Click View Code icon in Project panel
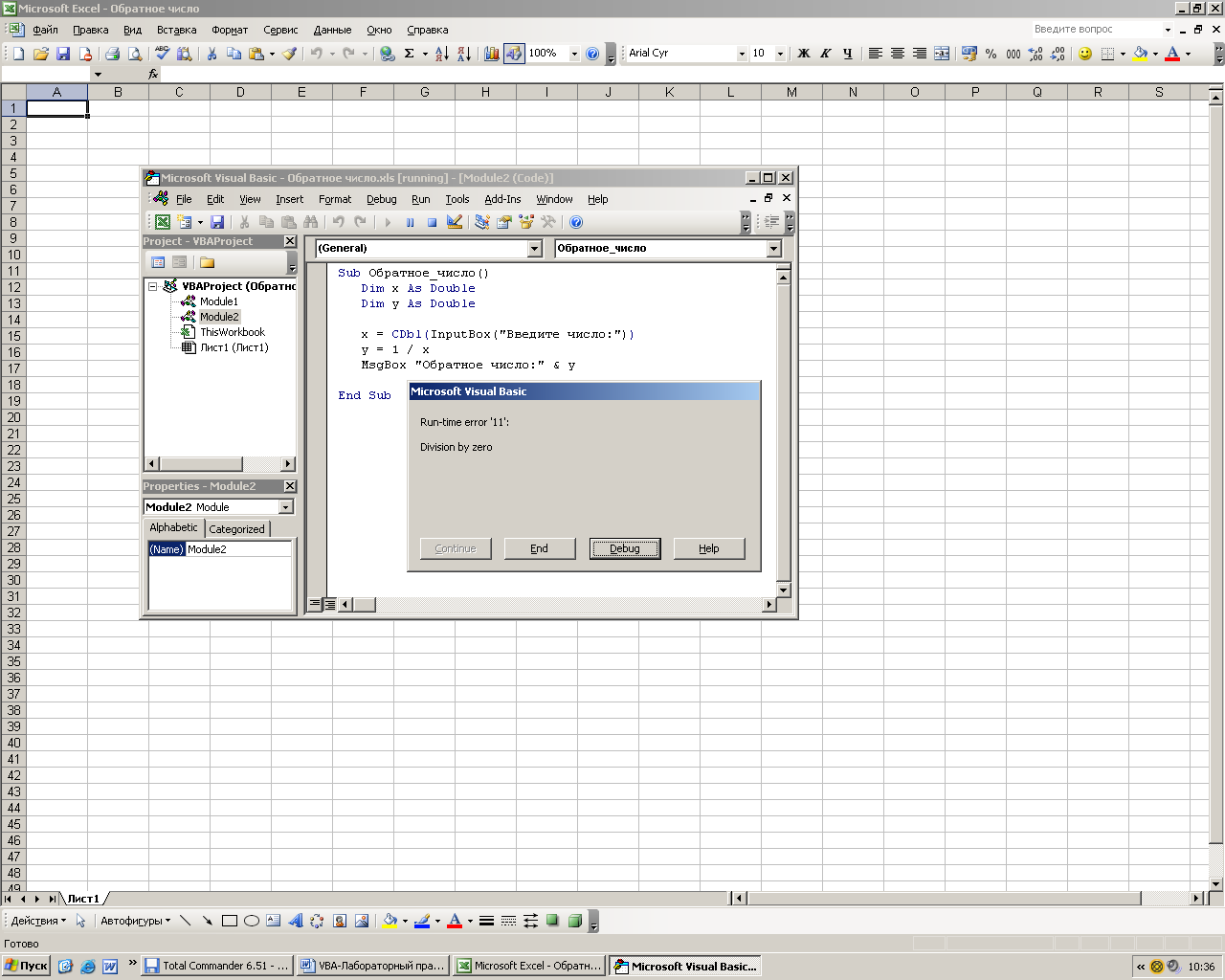The height and width of the screenshot is (980, 1225). pos(158,262)
